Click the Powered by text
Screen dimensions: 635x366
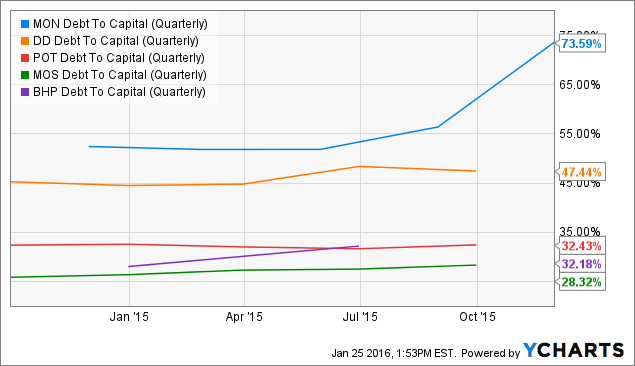coord(490,353)
